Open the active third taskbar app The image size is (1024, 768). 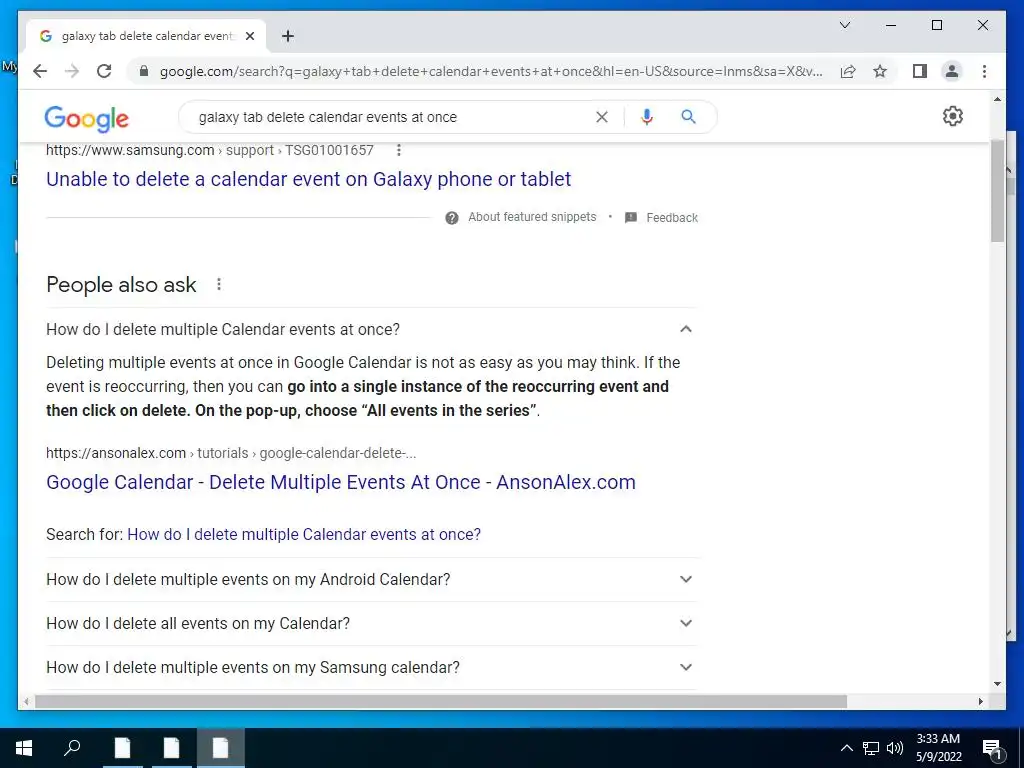[x=220, y=748]
